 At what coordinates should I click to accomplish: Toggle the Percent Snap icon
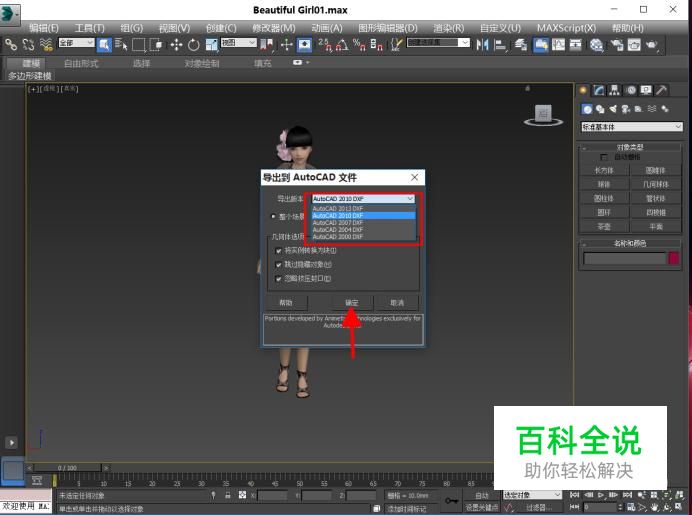pyautogui.click(x=359, y=45)
